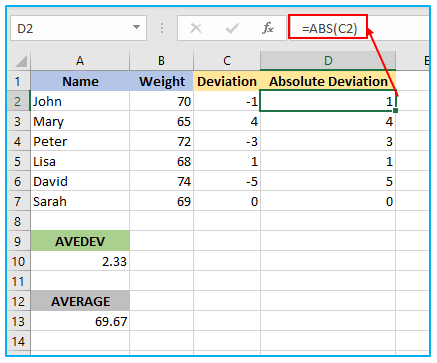
Task: Click the formula bar resize dots handle
Action: (162, 28)
